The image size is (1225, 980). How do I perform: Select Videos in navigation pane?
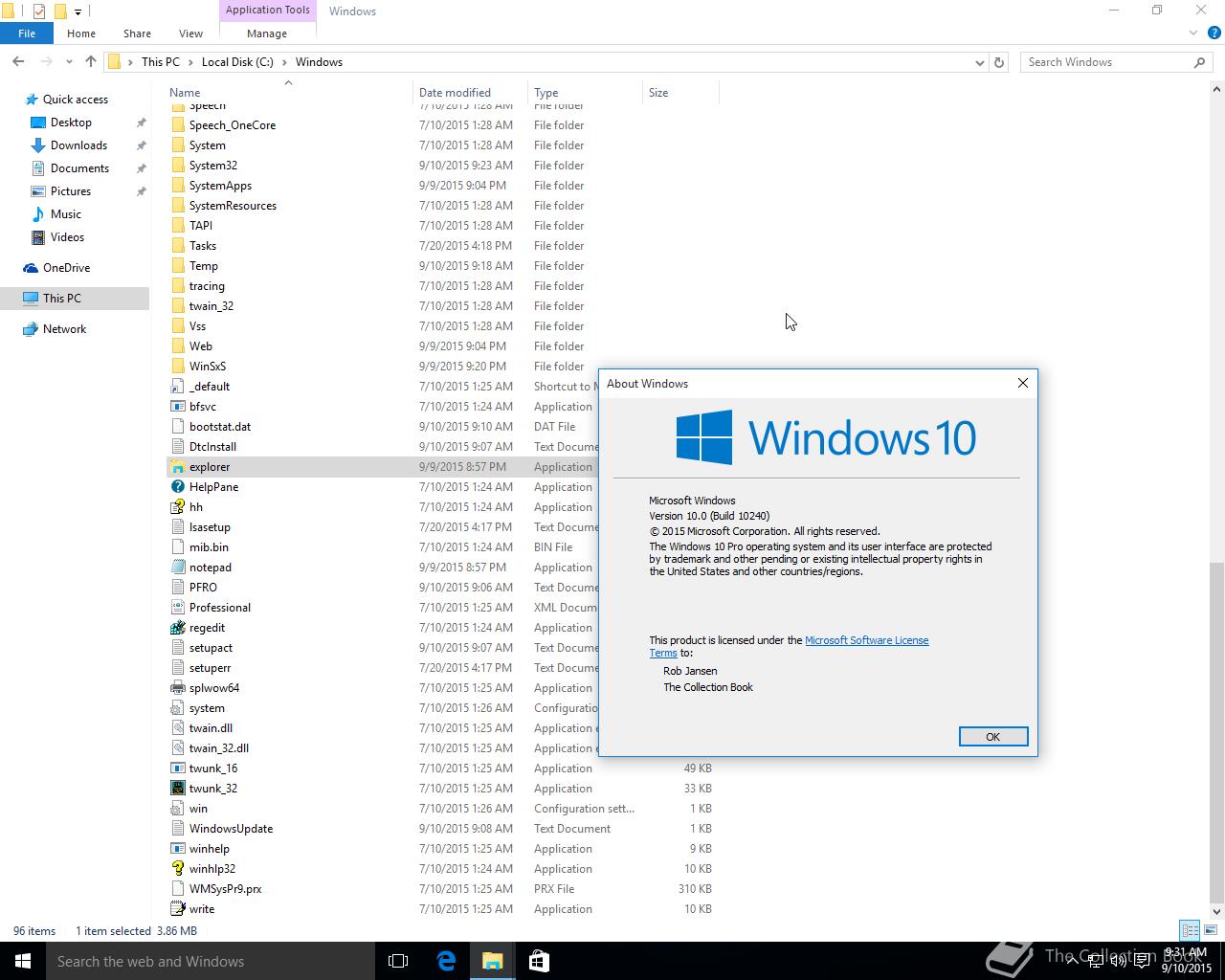tap(67, 237)
